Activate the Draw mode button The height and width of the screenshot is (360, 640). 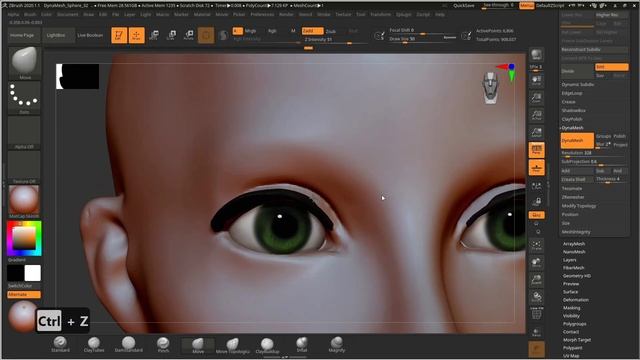coord(136,35)
